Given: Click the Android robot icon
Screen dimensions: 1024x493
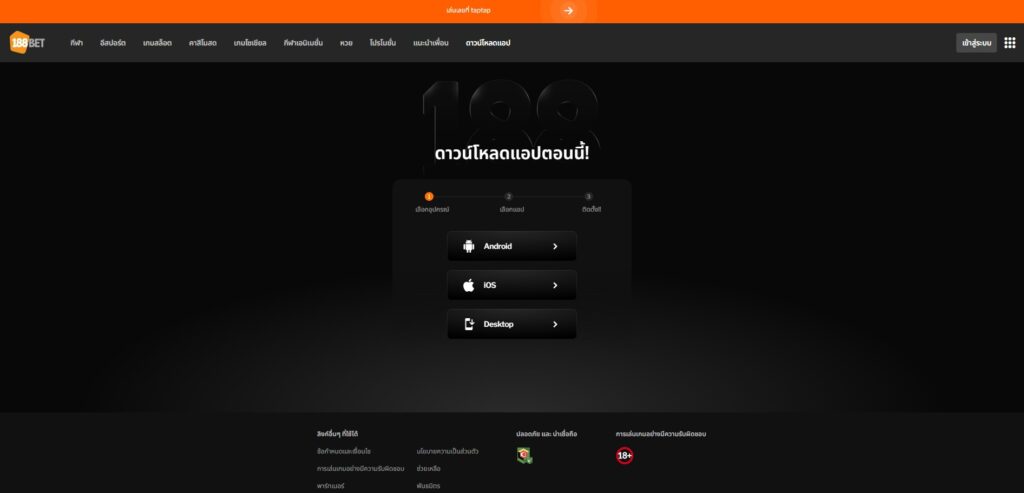Looking at the screenshot, I should click(468, 246).
